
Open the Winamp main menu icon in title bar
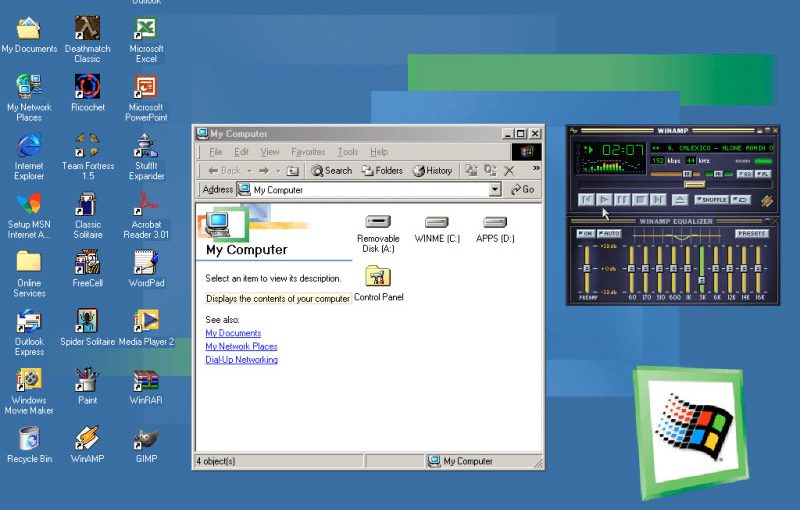[x=573, y=131]
